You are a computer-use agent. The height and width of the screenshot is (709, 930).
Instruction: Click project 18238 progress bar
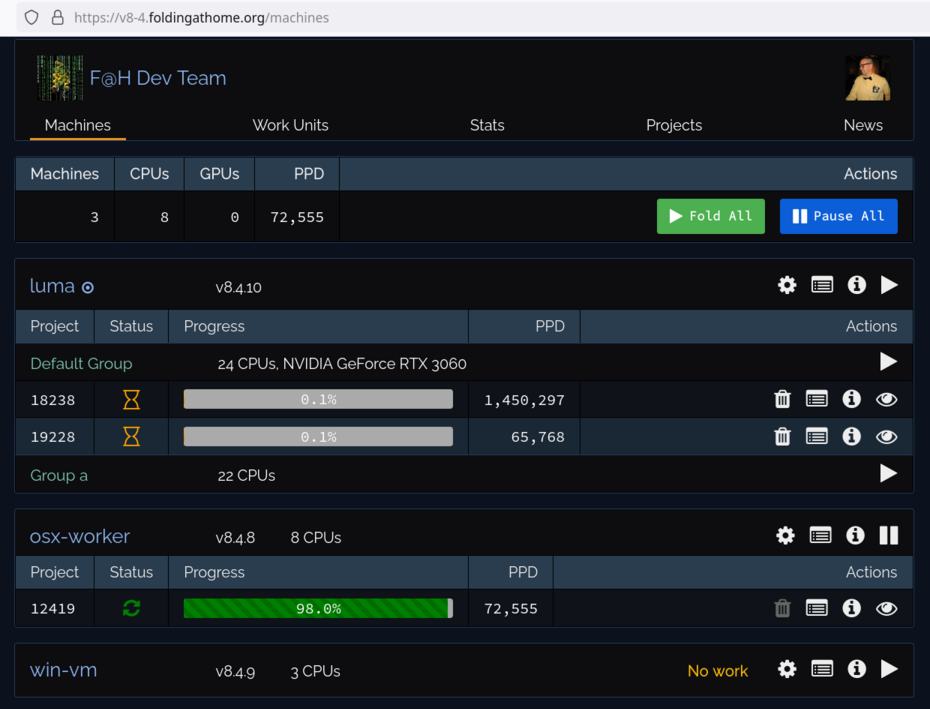[318, 399]
